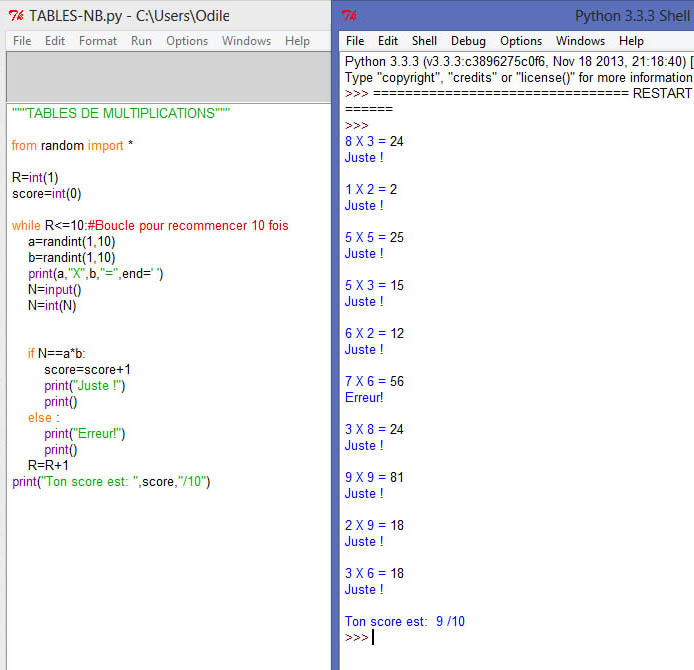Click the Python 3.3.3 version banner line
This screenshot has height=670, width=694.
(519, 61)
